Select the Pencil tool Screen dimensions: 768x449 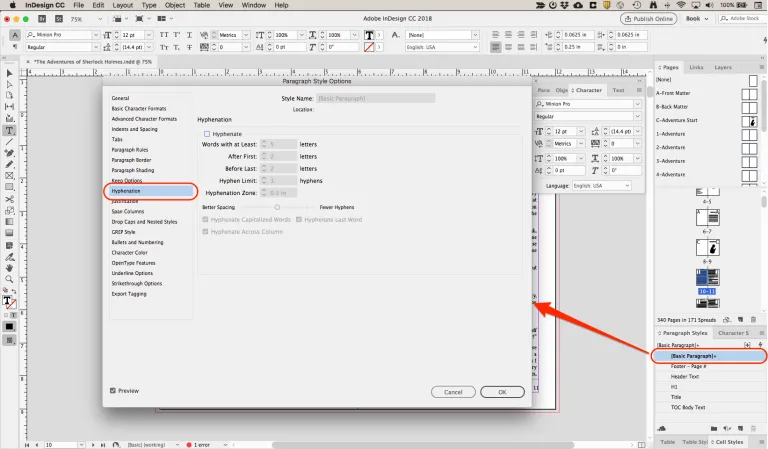pos(9,165)
